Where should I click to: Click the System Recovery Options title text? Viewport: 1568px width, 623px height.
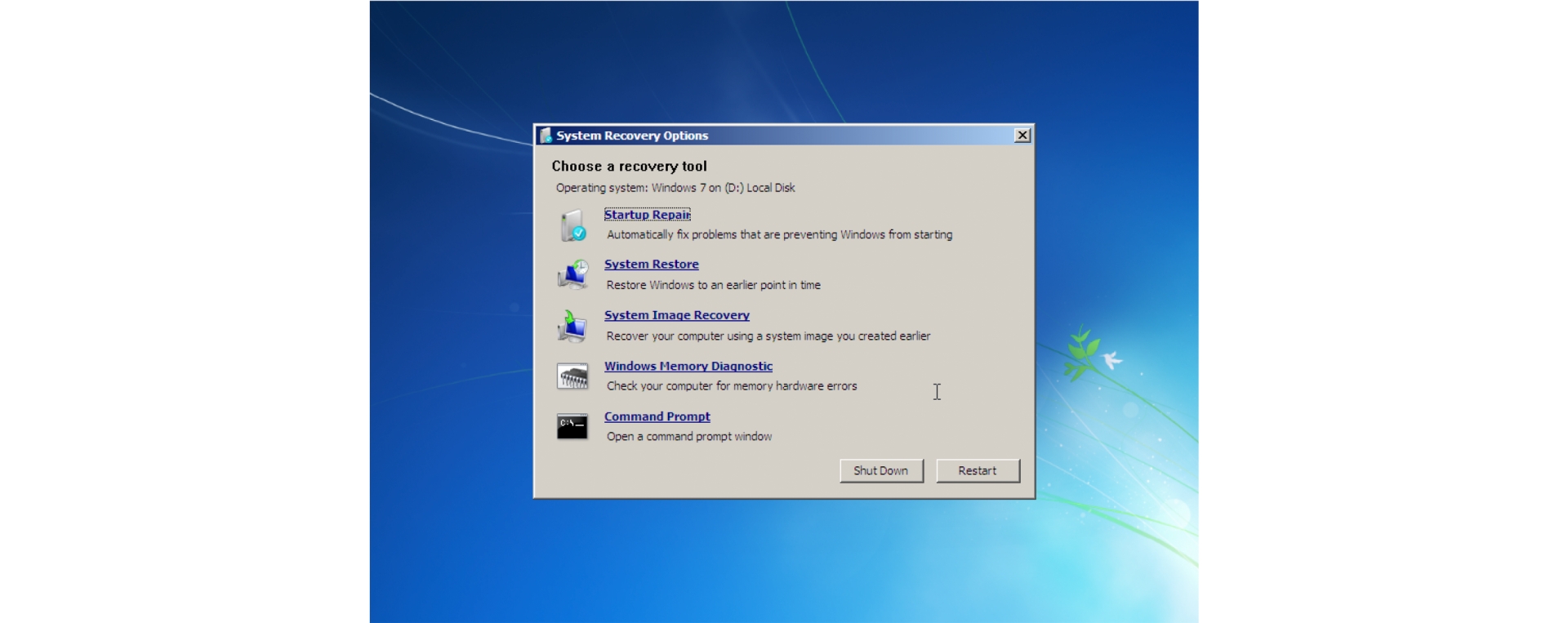coord(632,136)
